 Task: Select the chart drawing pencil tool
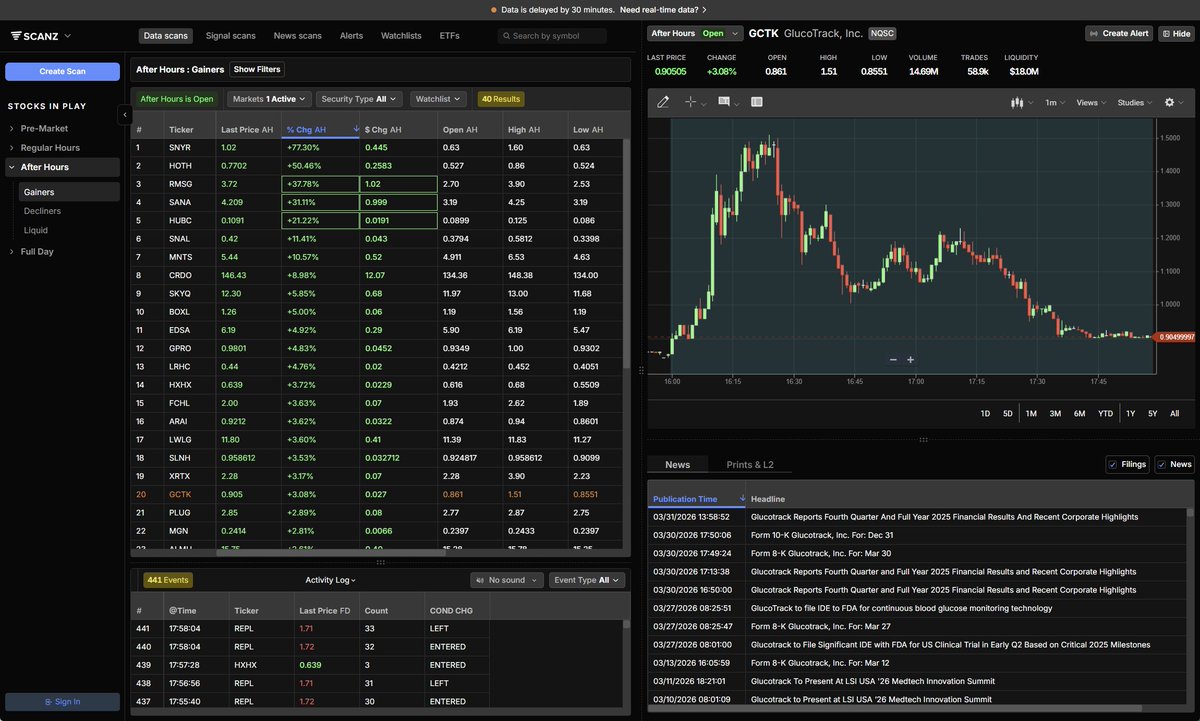click(663, 102)
